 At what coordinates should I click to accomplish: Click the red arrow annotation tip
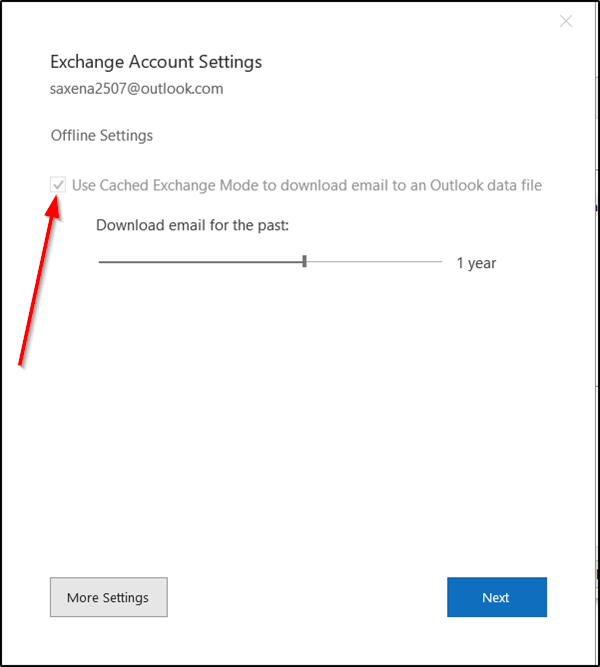[56, 199]
